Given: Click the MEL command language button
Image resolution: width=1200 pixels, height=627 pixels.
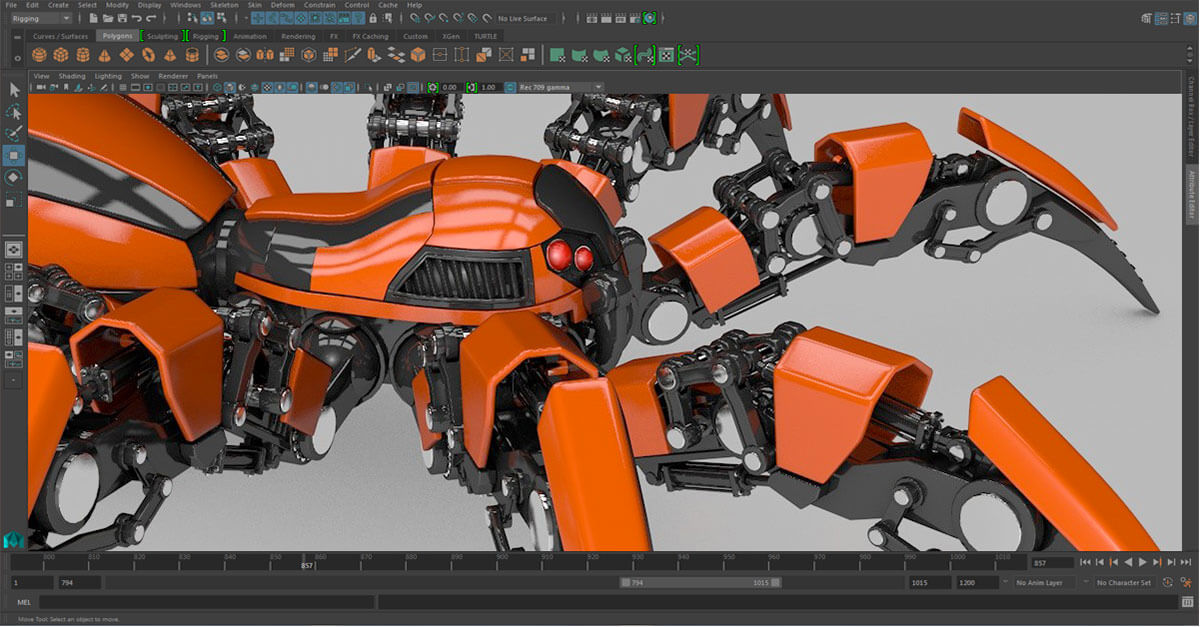Looking at the screenshot, I should 24,602.
